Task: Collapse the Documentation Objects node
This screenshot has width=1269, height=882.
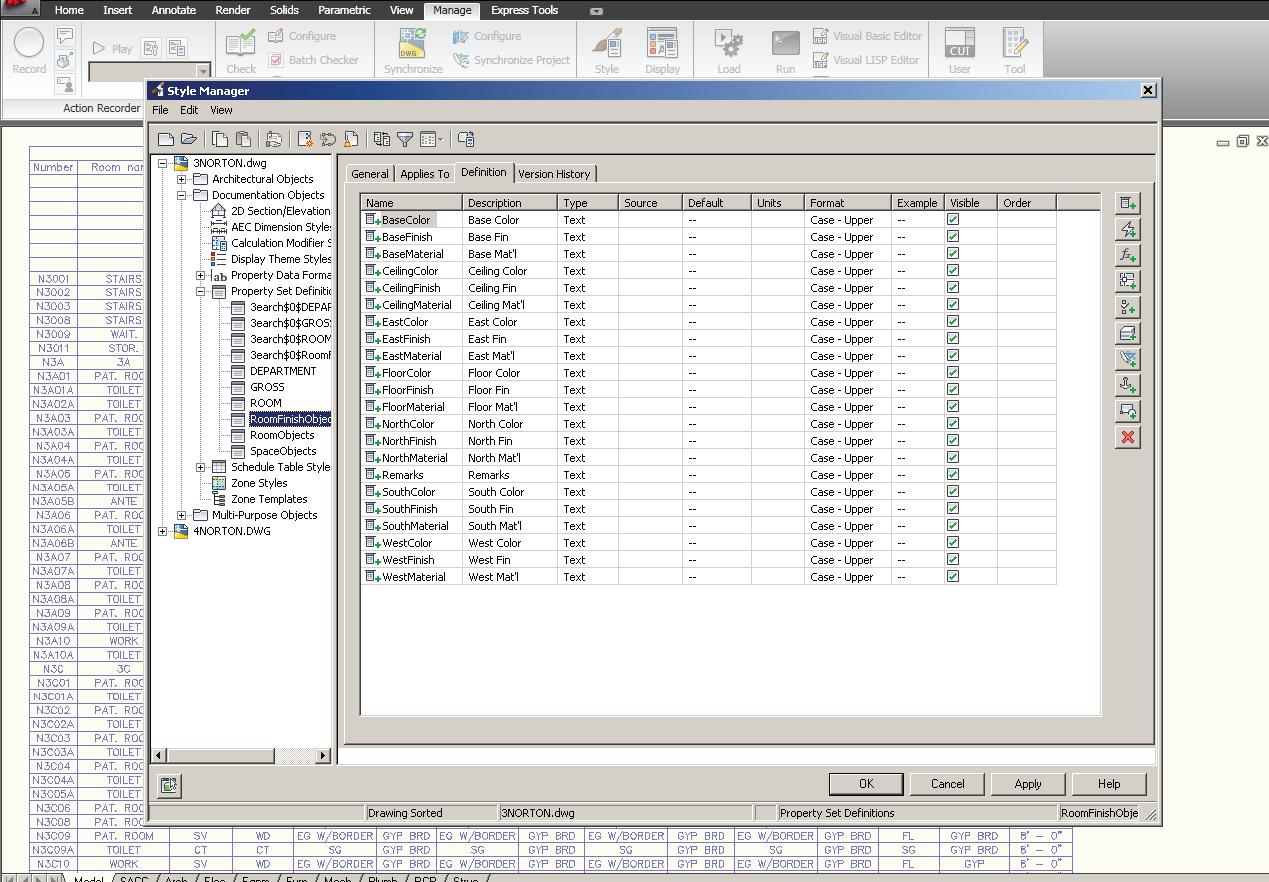Action: [182, 195]
